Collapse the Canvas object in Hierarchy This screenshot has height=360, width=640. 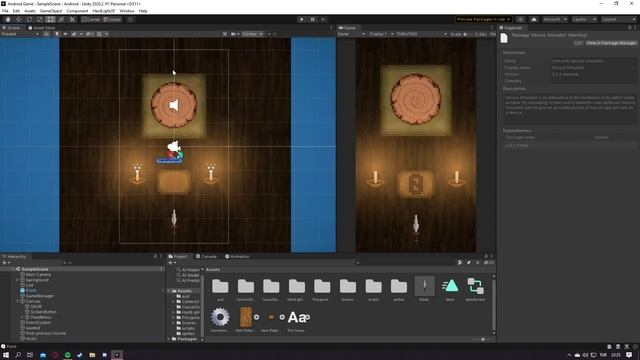tap(18, 301)
